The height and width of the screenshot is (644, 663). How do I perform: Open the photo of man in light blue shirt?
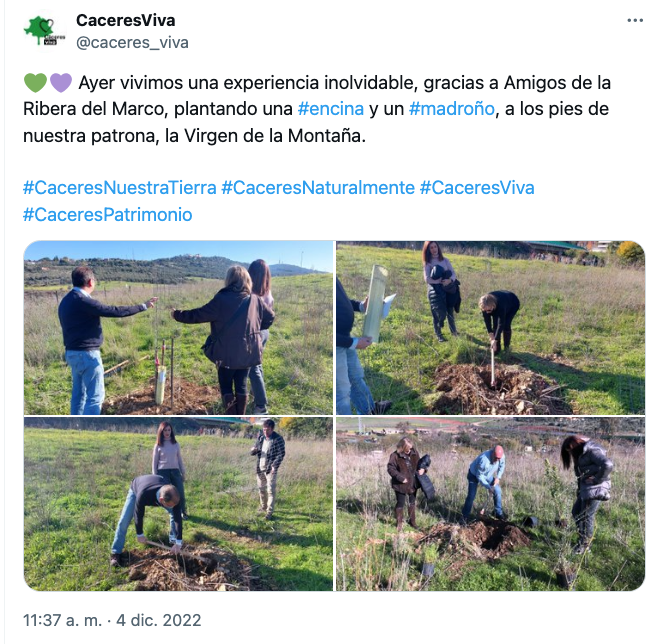click(490, 504)
